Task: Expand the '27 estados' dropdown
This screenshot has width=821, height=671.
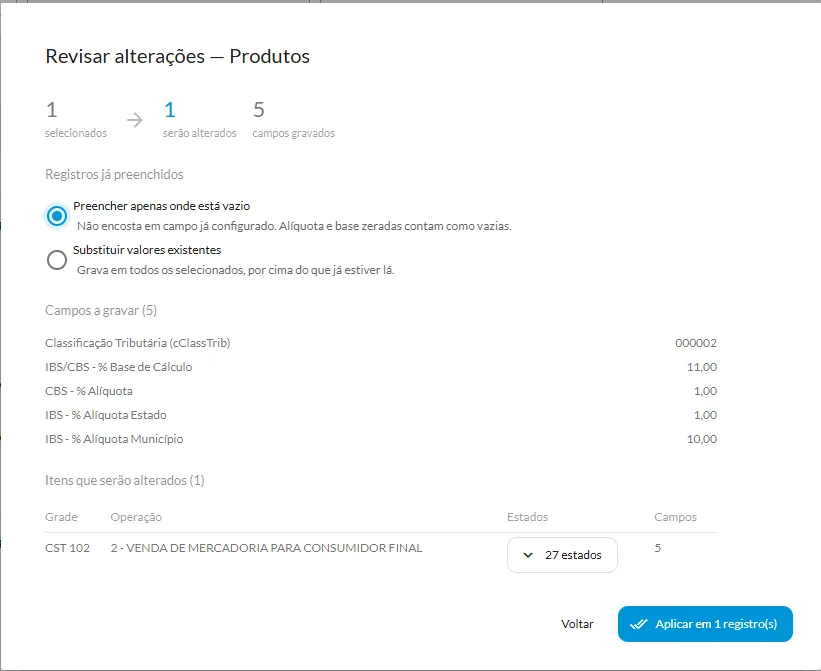Action: pos(562,555)
